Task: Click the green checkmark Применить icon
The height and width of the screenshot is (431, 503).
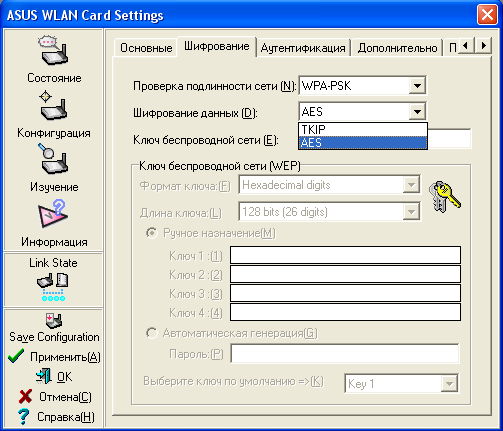Action: (16, 356)
